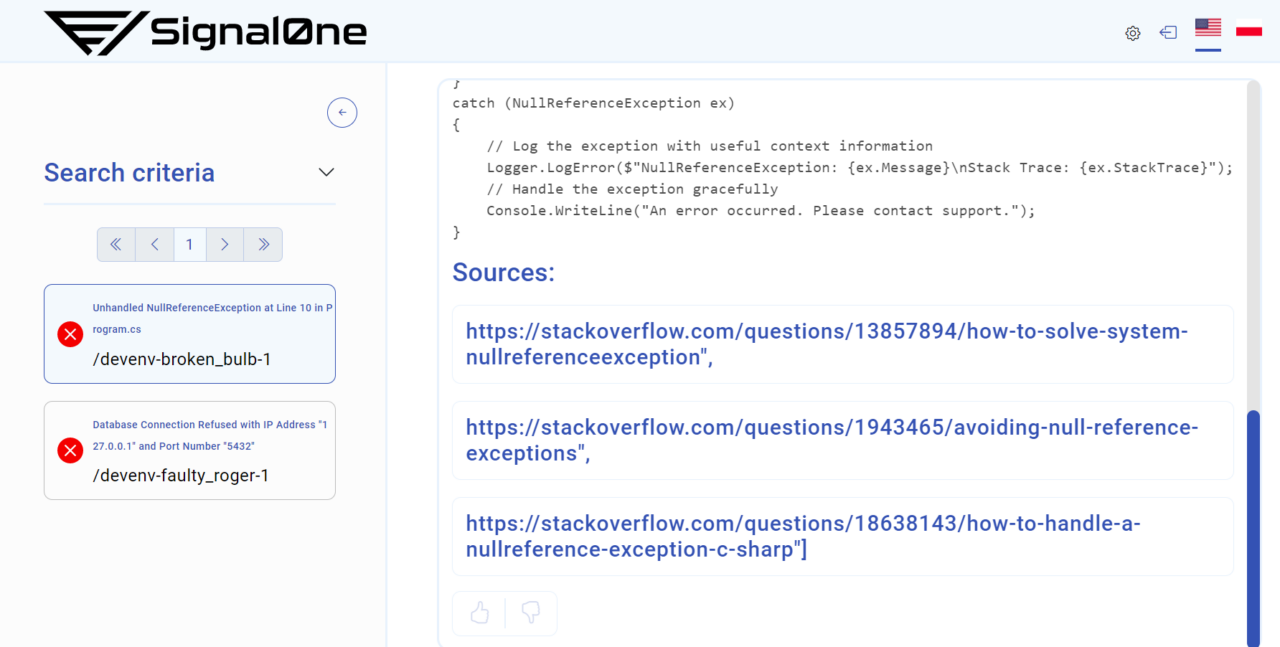Click the red error icon on broken_bulb card
1280x647 pixels.
70,334
